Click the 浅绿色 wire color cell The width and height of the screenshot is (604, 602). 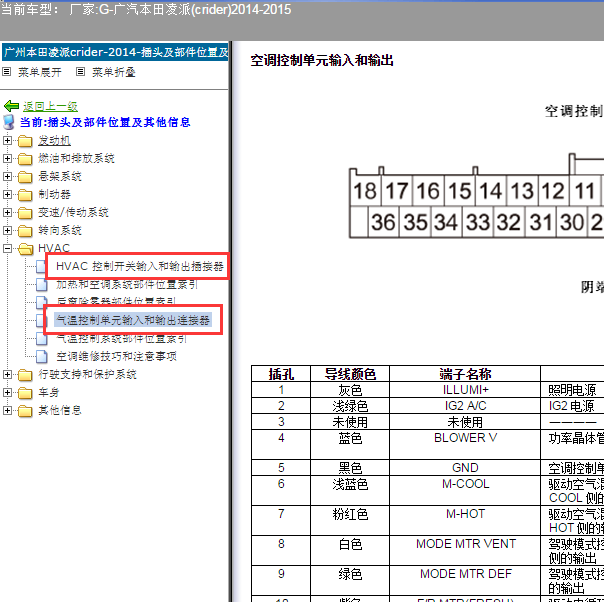(350, 406)
